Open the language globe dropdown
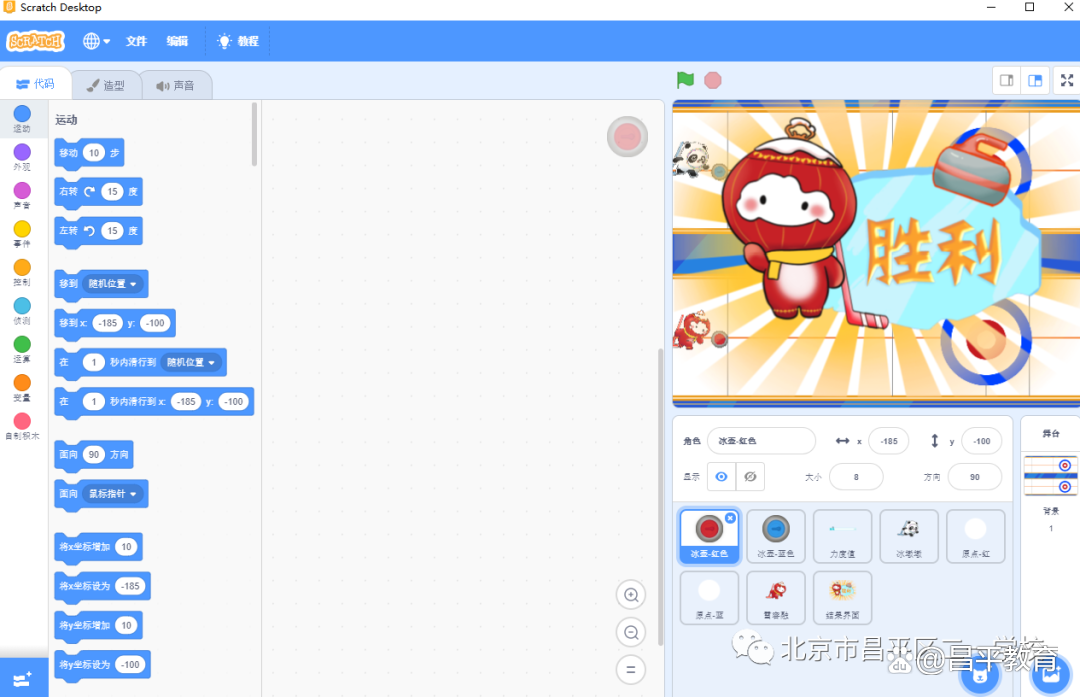 pyautogui.click(x=96, y=41)
